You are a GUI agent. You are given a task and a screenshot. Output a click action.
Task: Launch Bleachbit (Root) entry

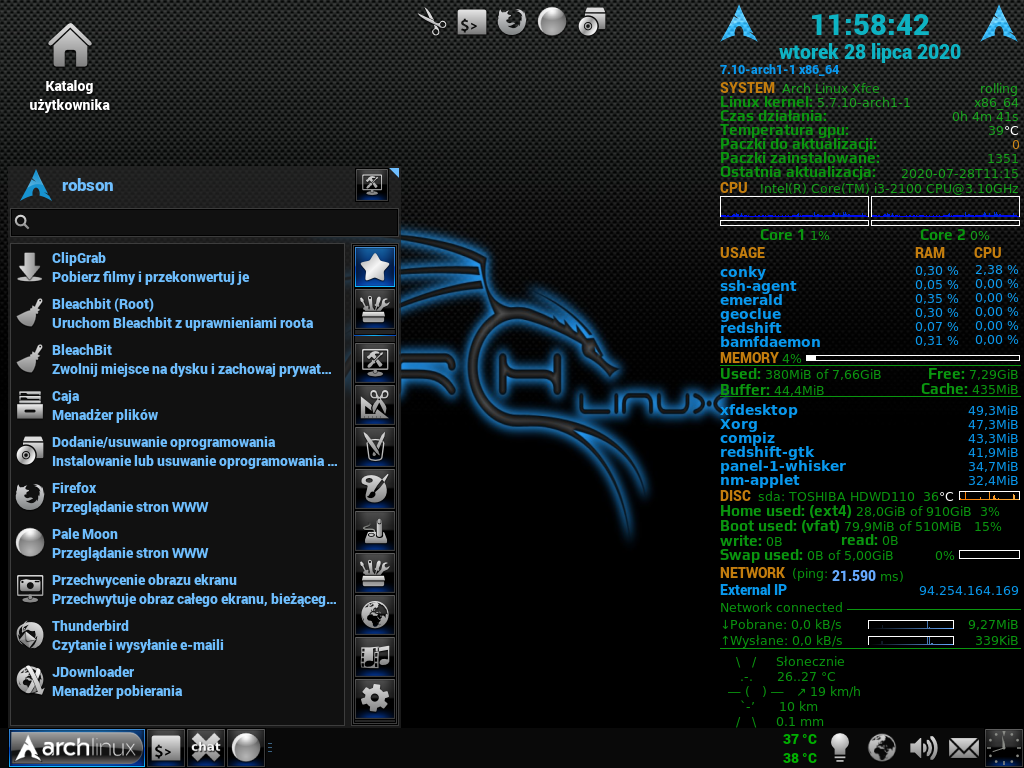tap(177, 313)
